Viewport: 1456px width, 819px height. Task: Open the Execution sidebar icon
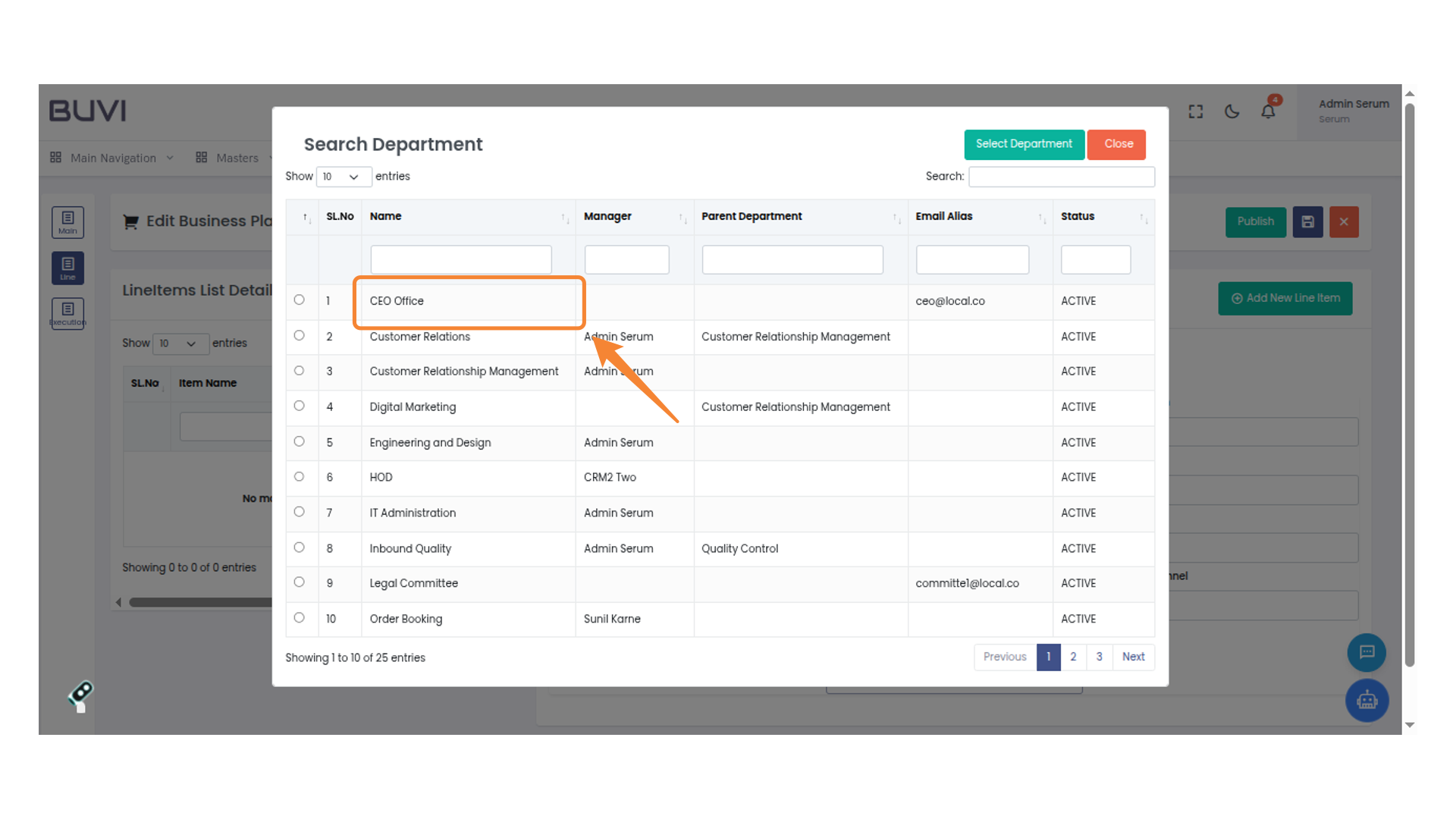67,313
